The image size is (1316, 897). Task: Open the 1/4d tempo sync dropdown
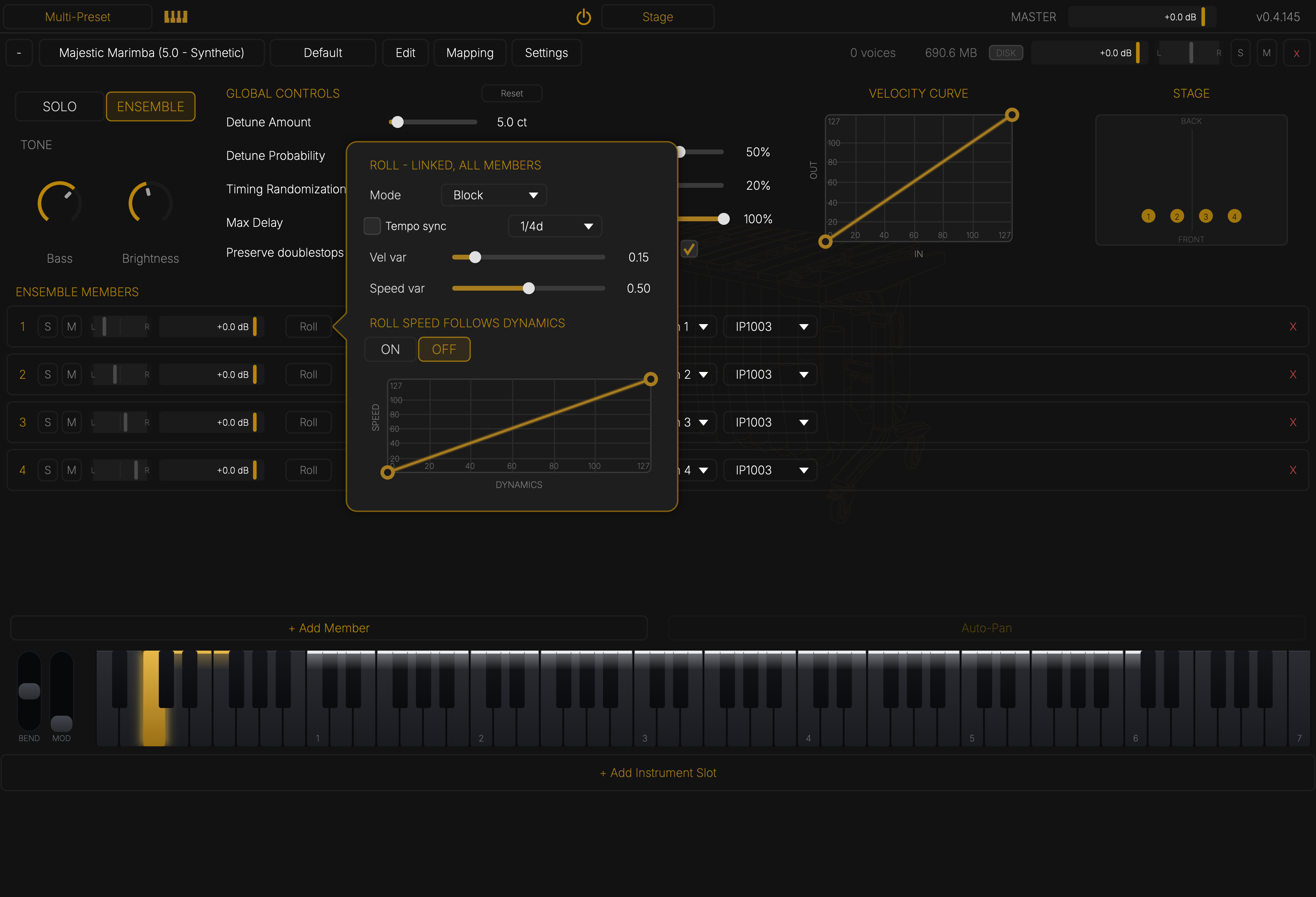pos(555,226)
